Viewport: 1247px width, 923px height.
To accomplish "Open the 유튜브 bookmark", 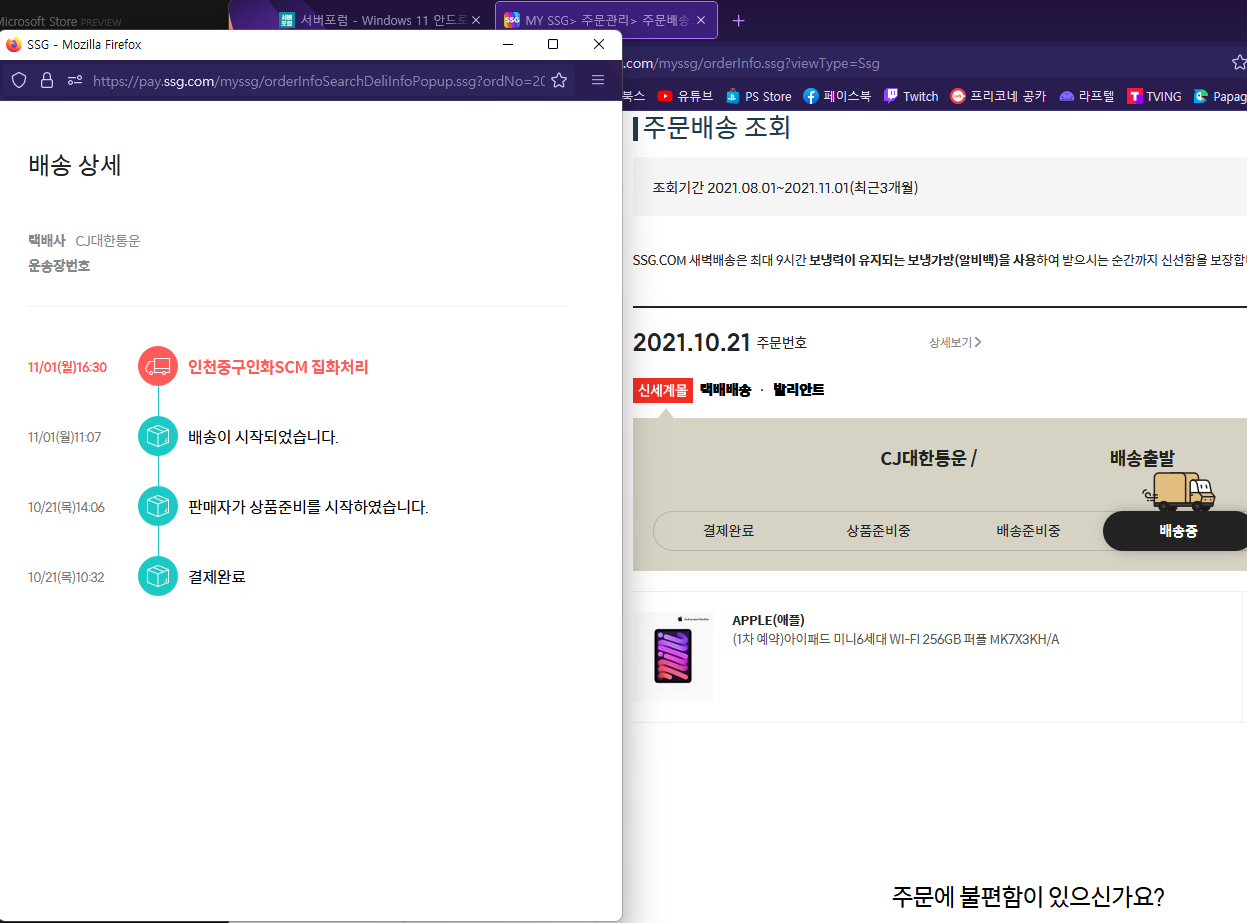I will click(685, 96).
